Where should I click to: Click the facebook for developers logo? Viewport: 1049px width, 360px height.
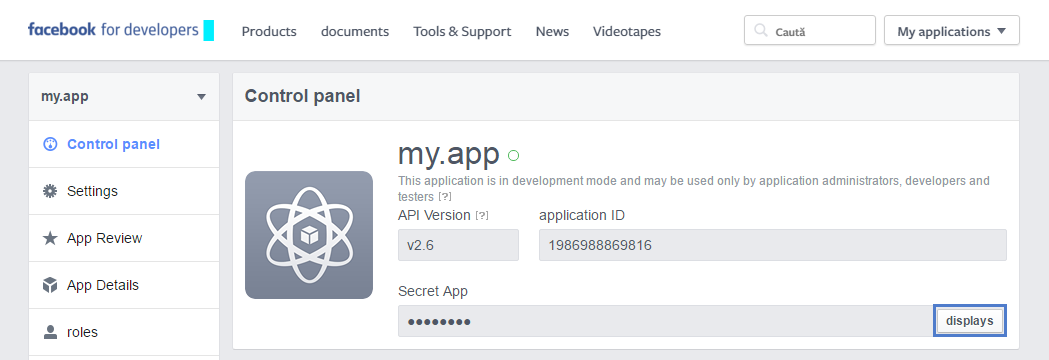[x=113, y=29]
